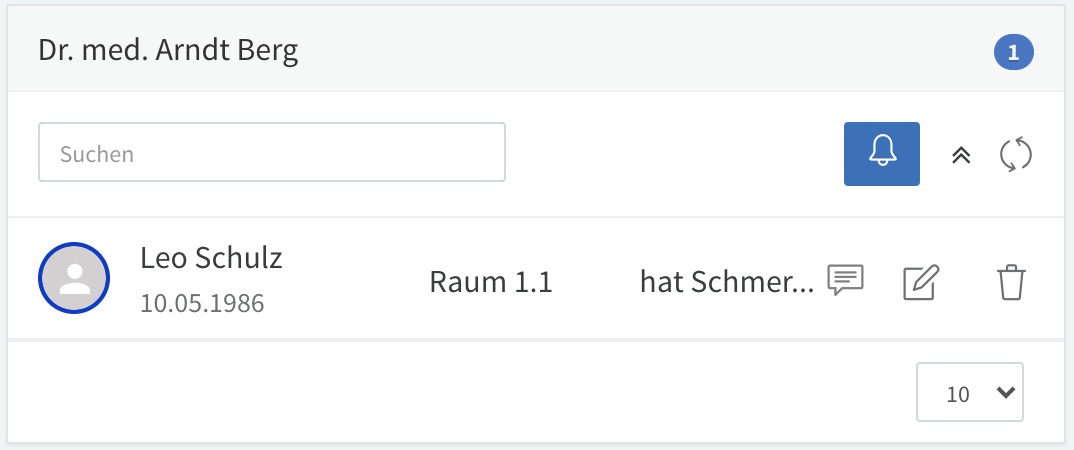
Task: Click the pagination footer area beside the page size
Action: (x=459, y=392)
